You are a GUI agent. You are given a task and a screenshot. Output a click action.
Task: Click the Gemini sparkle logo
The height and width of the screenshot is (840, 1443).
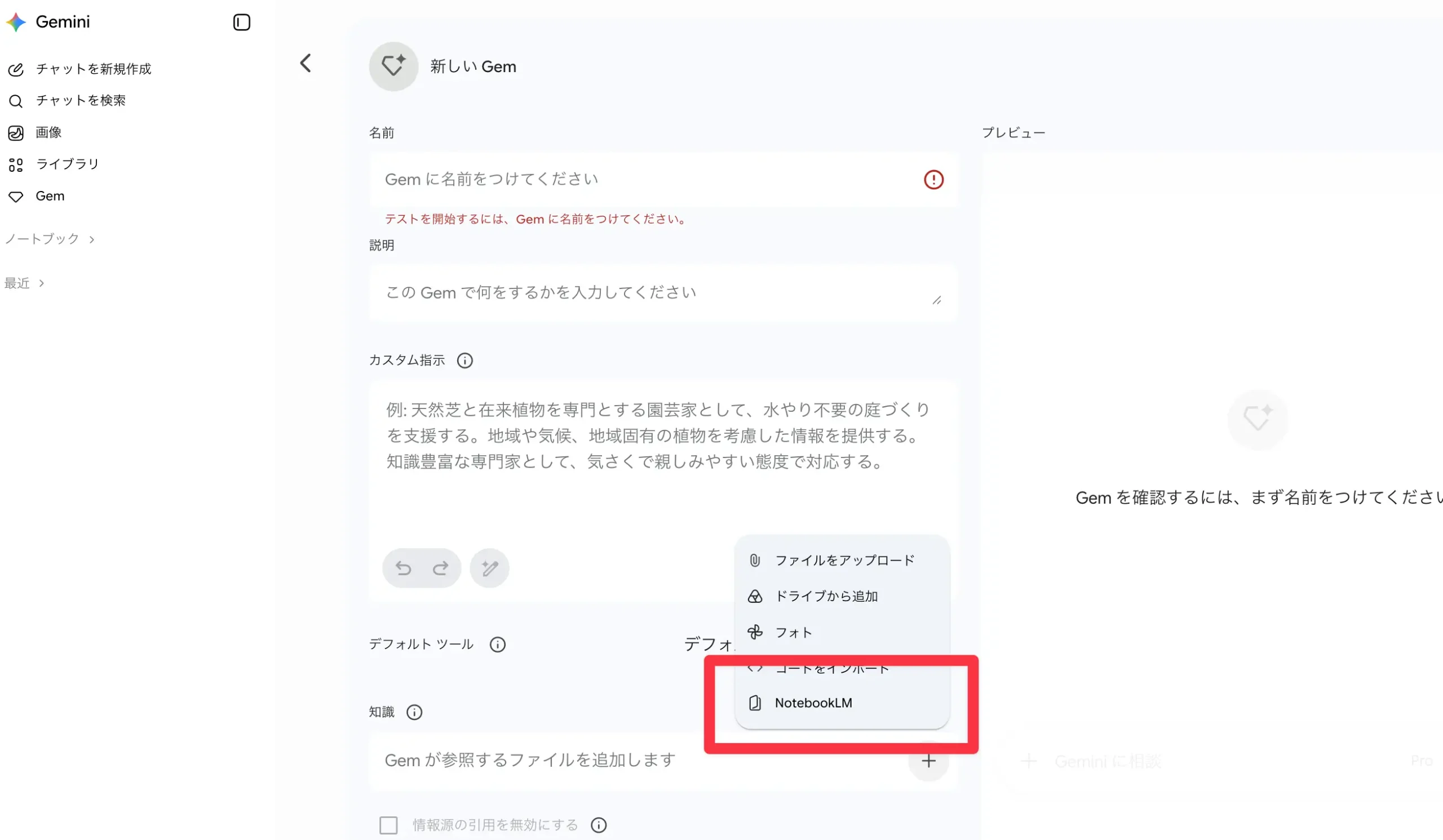point(16,22)
